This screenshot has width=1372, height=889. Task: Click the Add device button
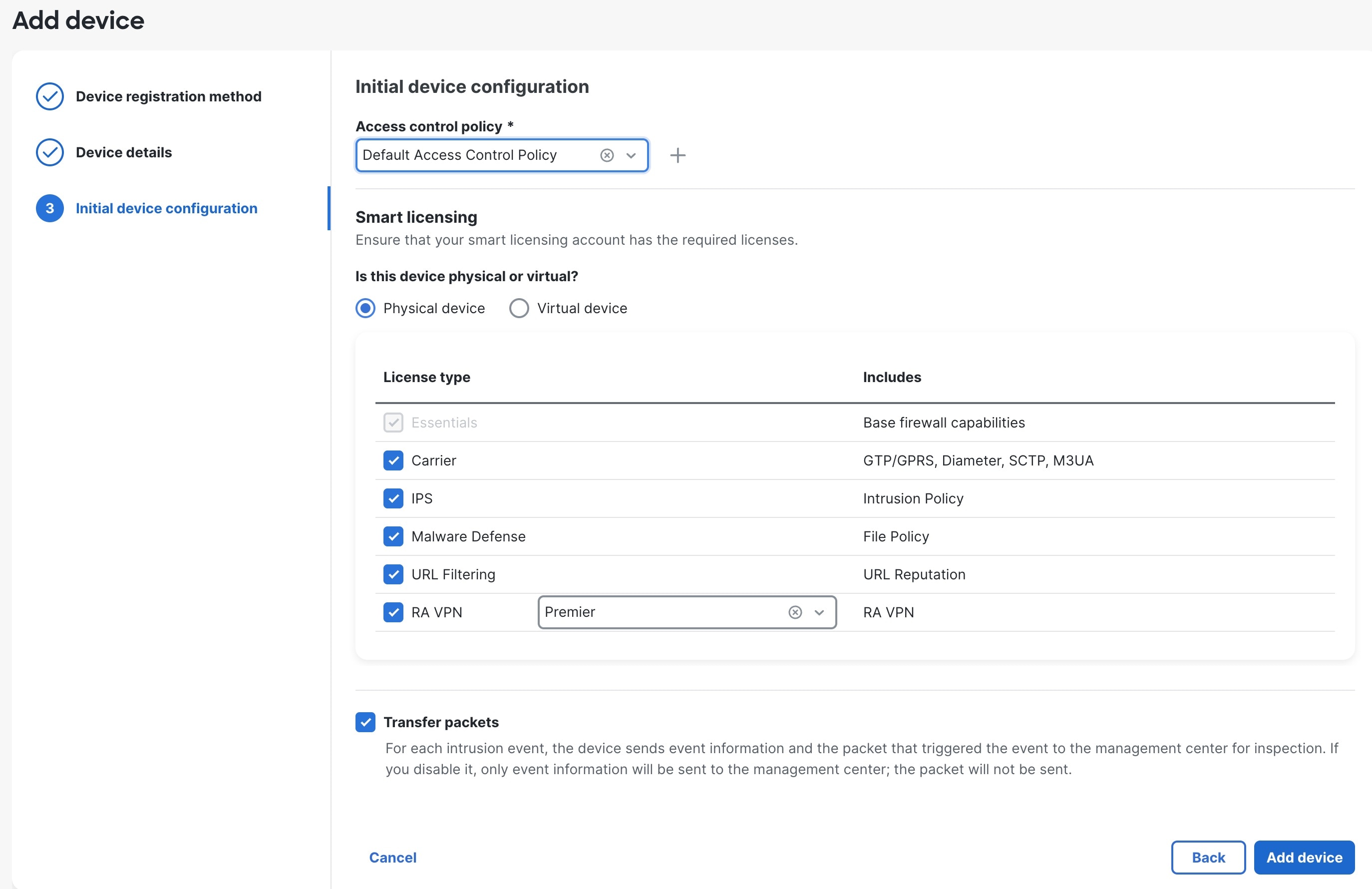[1304, 858]
